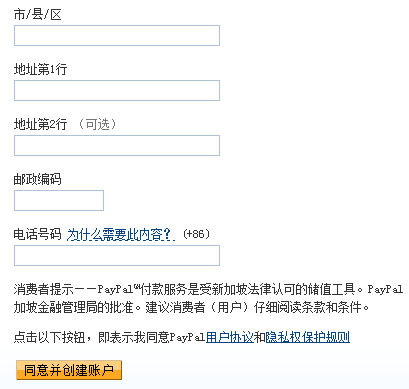Focus the 地址第1行 address field

tap(117, 90)
